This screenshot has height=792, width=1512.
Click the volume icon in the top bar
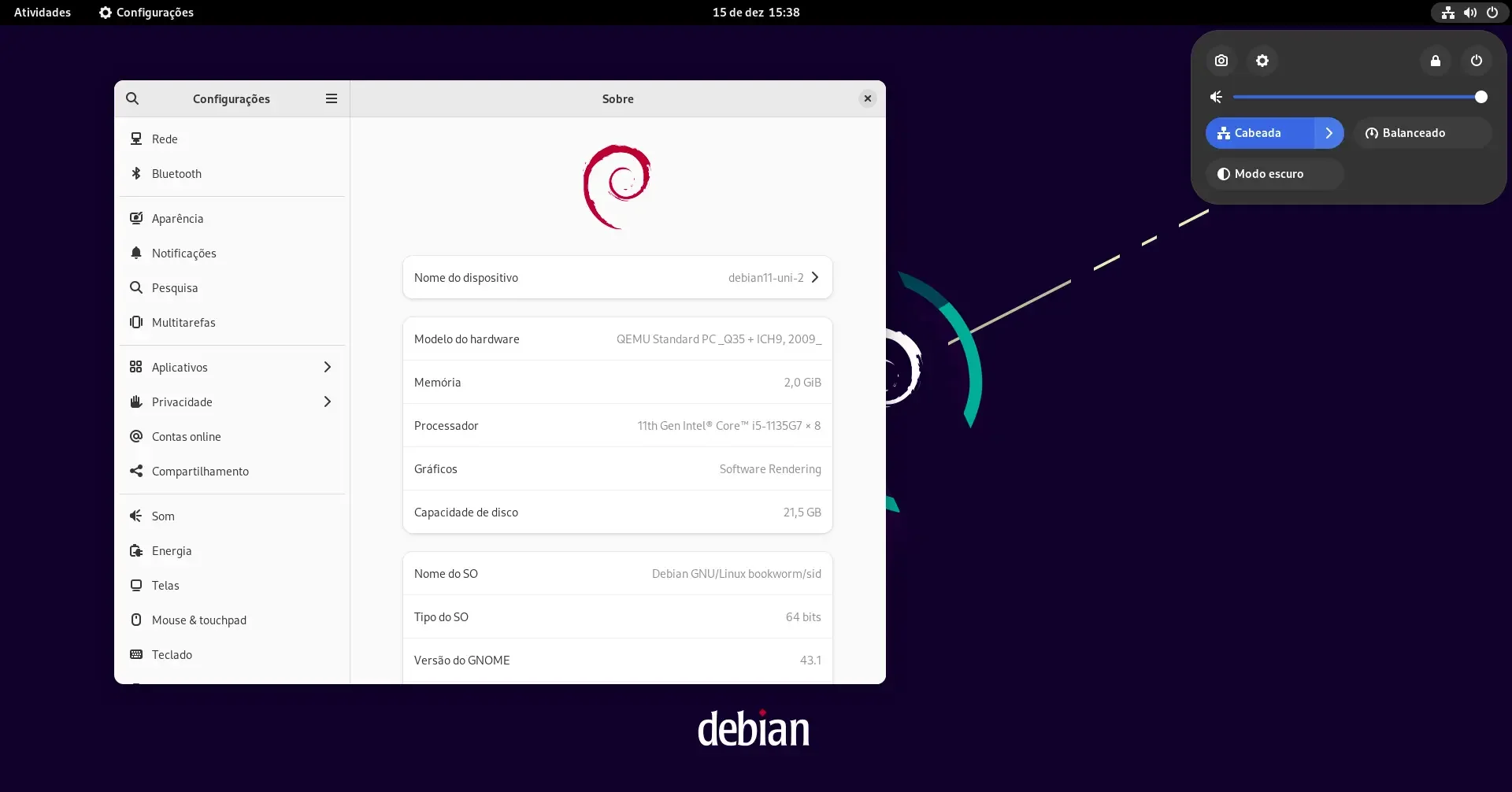tap(1470, 13)
